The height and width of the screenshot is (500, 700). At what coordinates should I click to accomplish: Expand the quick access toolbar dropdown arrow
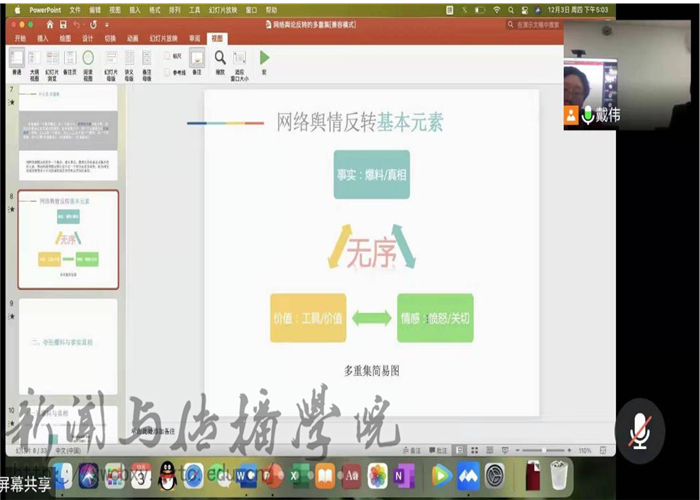coord(108,24)
